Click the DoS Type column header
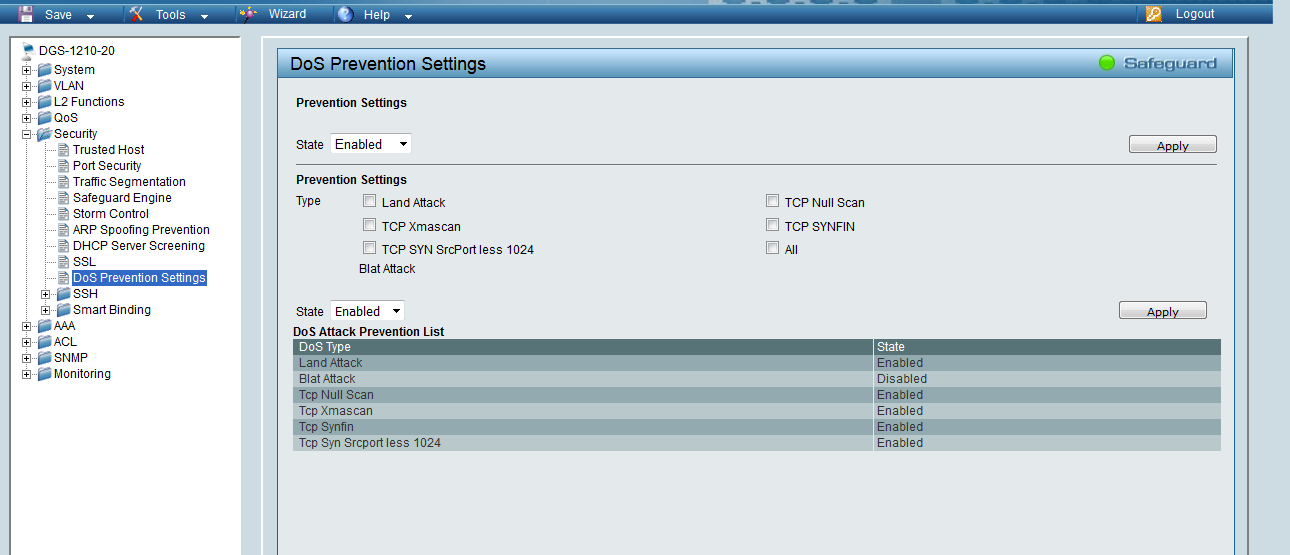 point(583,347)
